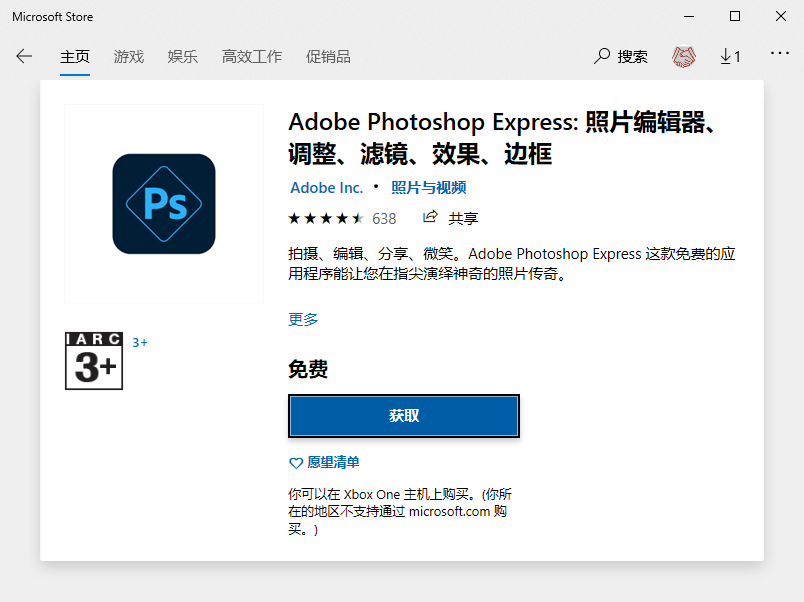Switch to the 高效工作 tab
Screen dimensions: 804x602
click(252, 56)
